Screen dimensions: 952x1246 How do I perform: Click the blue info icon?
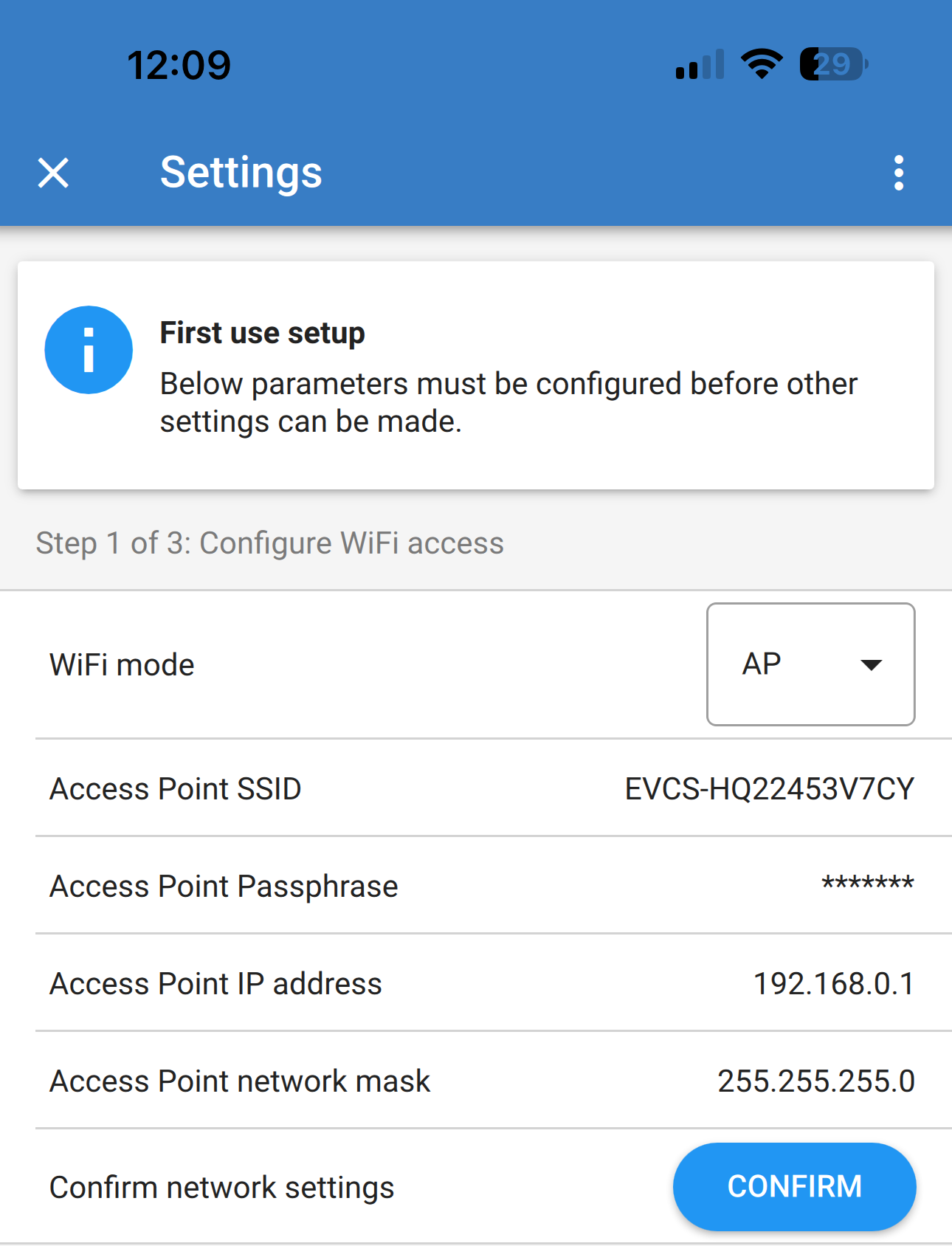(89, 349)
